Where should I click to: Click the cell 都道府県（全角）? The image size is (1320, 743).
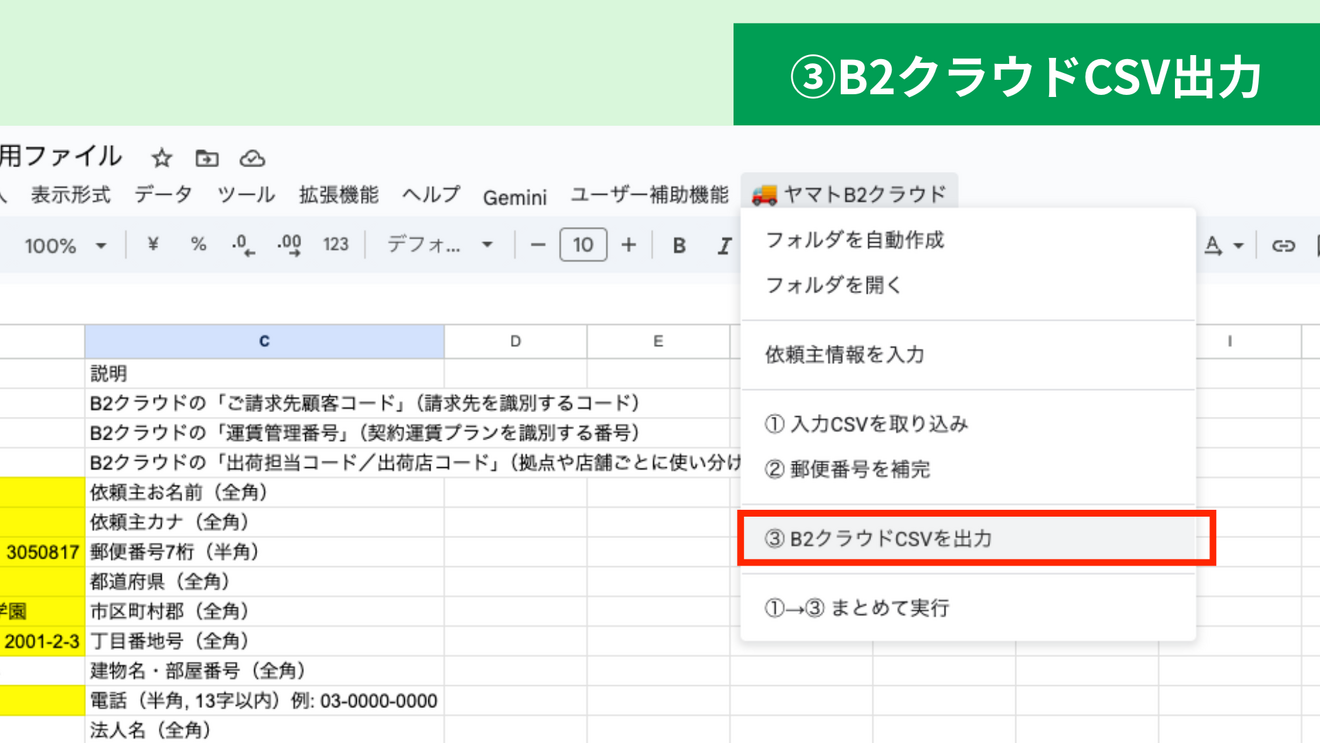point(264,581)
